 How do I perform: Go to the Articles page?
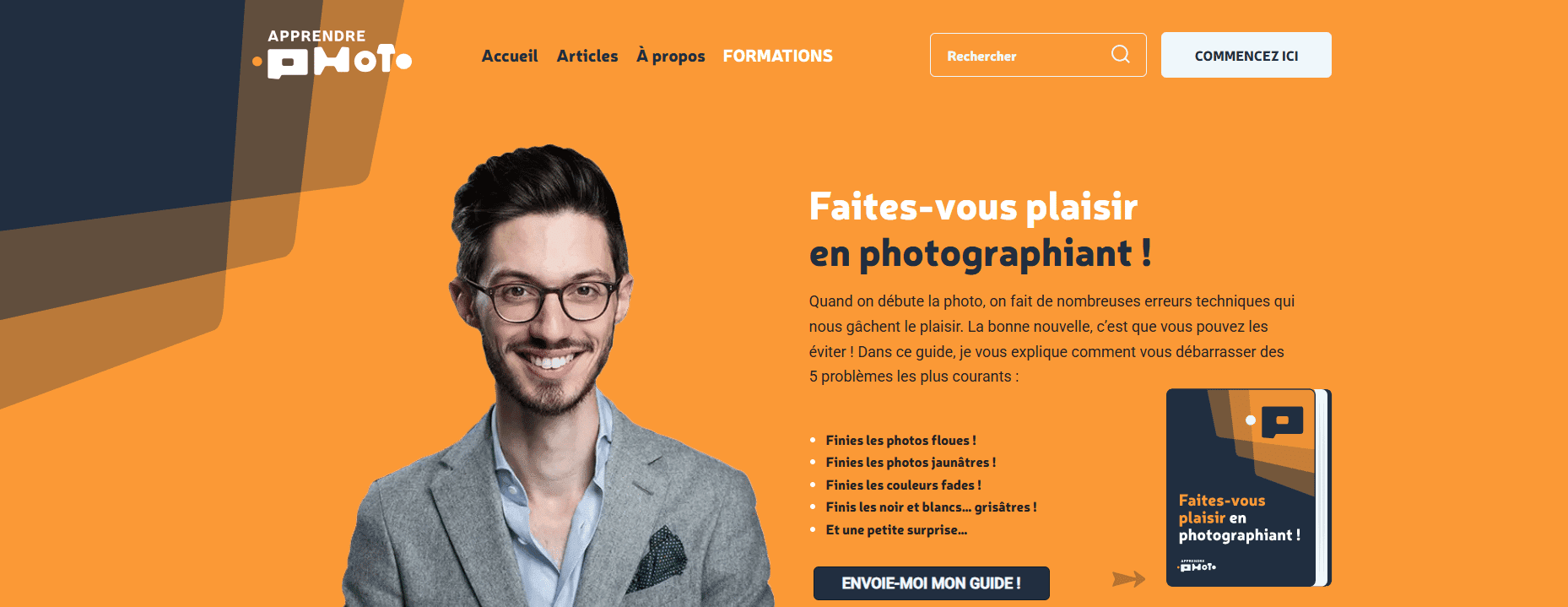[x=587, y=56]
